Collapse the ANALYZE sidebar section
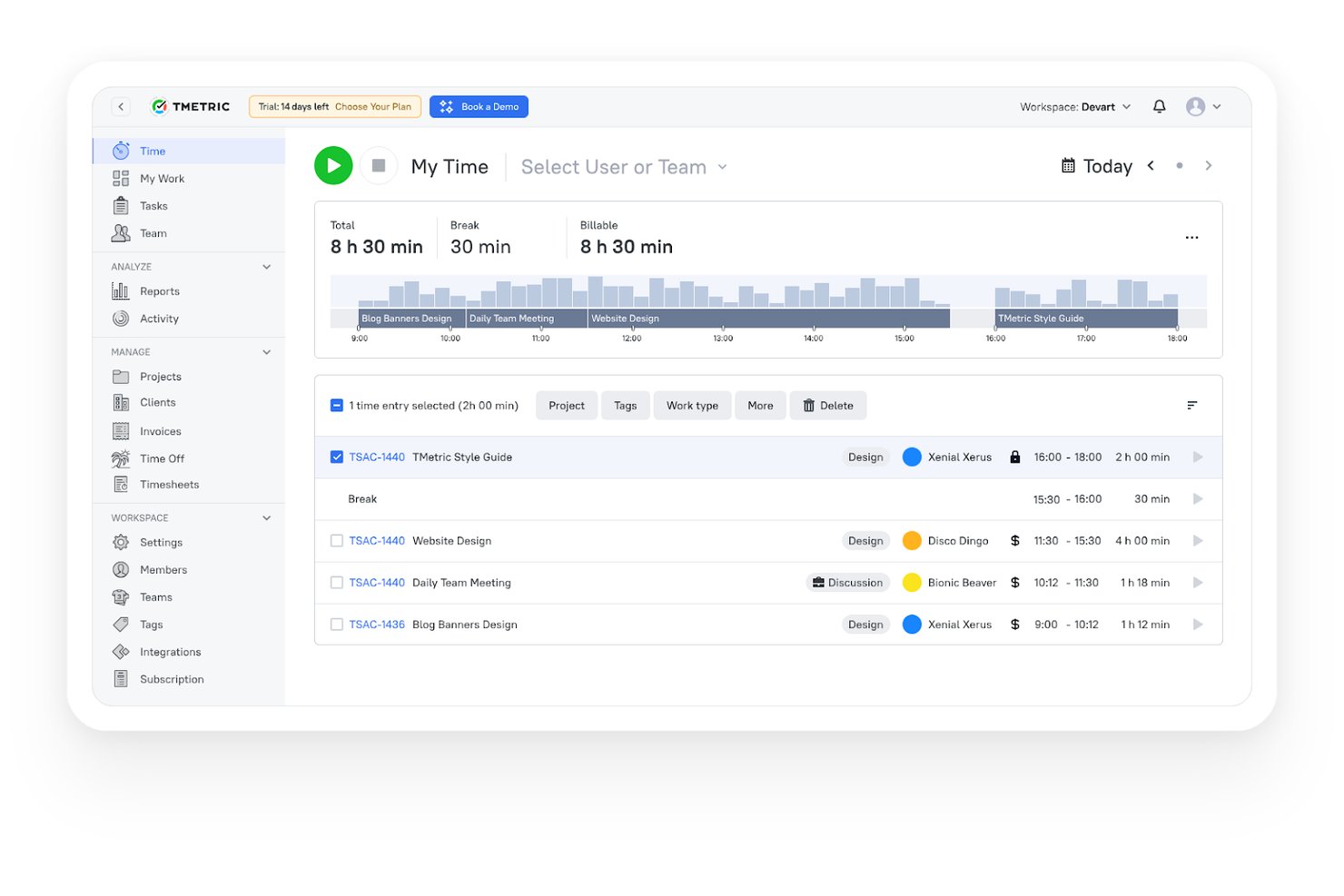 [x=266, y=267]
